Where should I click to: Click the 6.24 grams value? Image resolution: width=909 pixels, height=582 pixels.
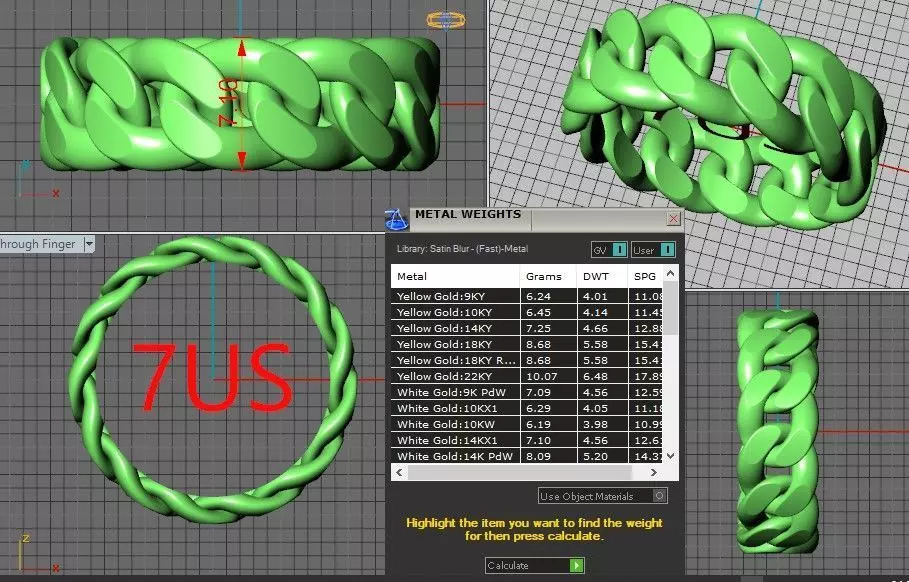pos(538,296)
